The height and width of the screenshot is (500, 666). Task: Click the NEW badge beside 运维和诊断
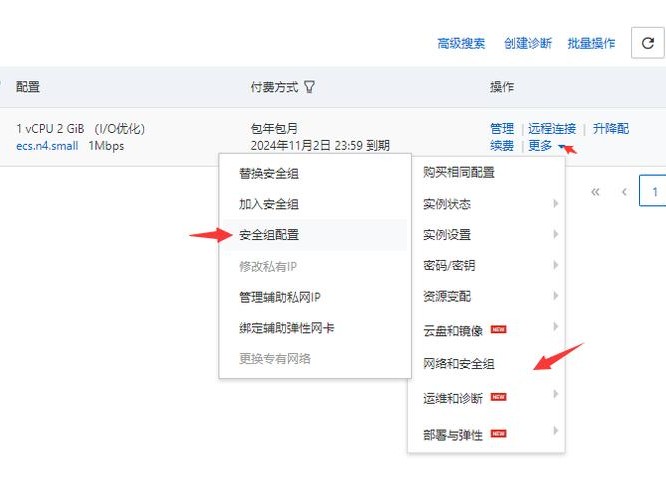(498, 397)
